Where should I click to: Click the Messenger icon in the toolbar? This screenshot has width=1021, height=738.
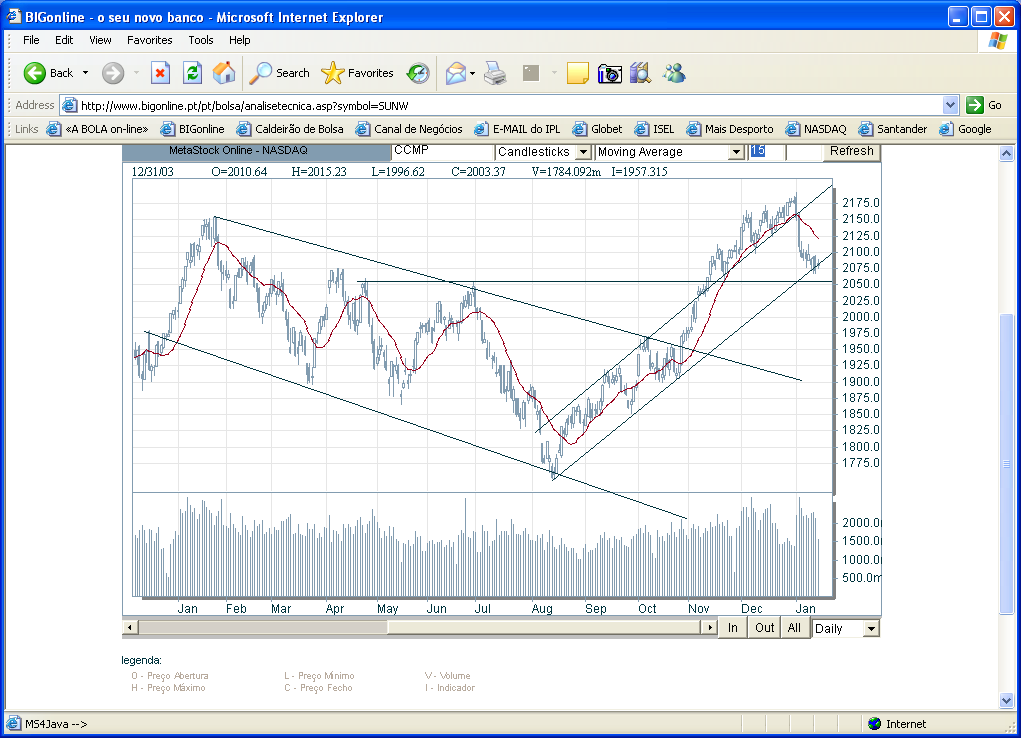[x=674, y=73]
